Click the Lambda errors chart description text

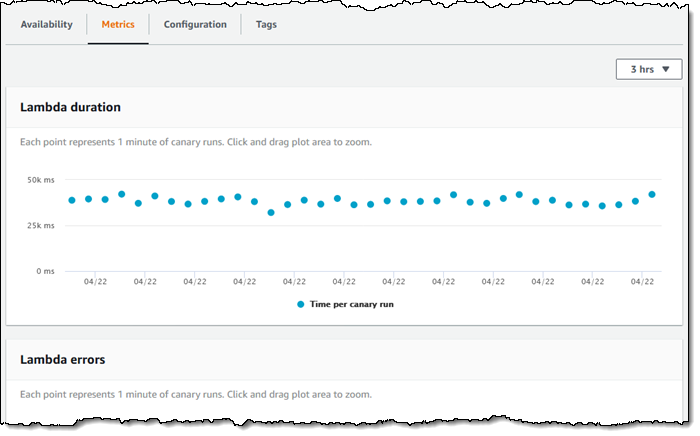pos(195,395)
